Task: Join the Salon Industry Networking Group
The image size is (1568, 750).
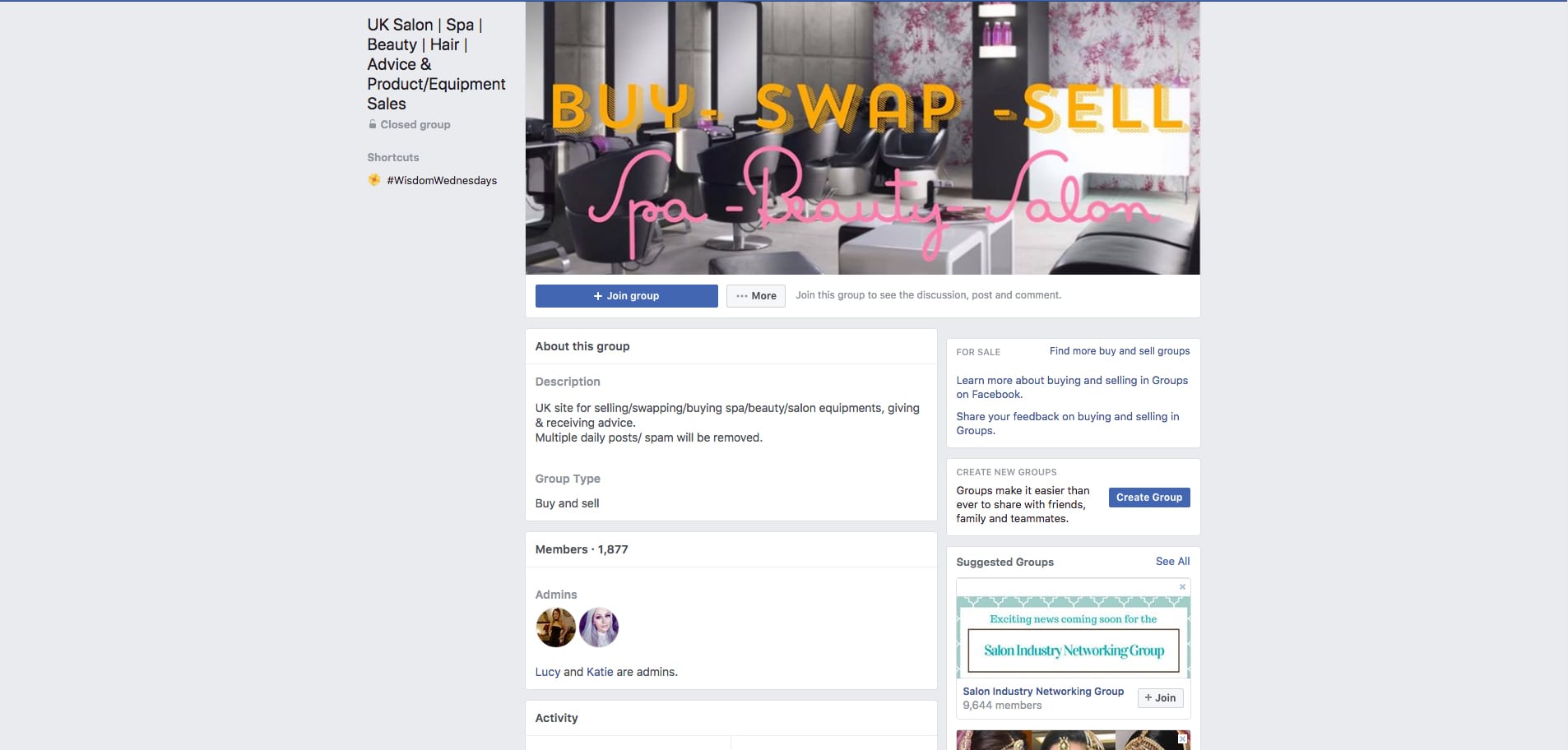Action: tap(1160, 698)
